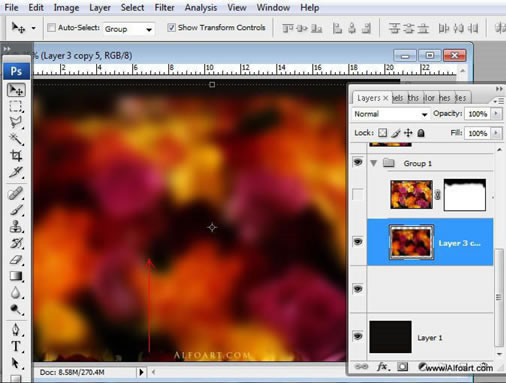Open the Filter menu
Screen dimensions: 506x383
pyautogui.click(x=164, y=7)
